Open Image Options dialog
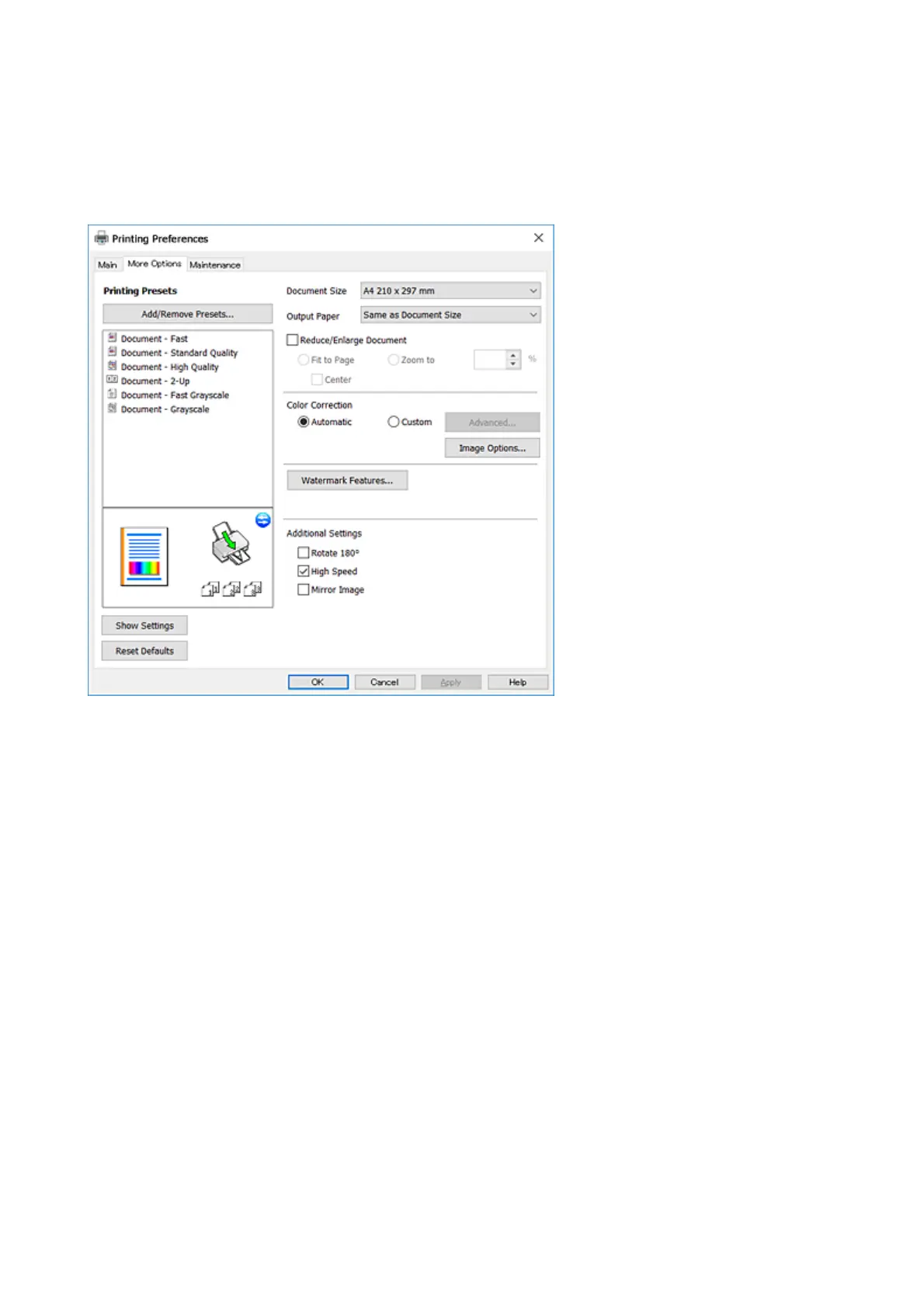924x1308 pixels. click(492, 448)
